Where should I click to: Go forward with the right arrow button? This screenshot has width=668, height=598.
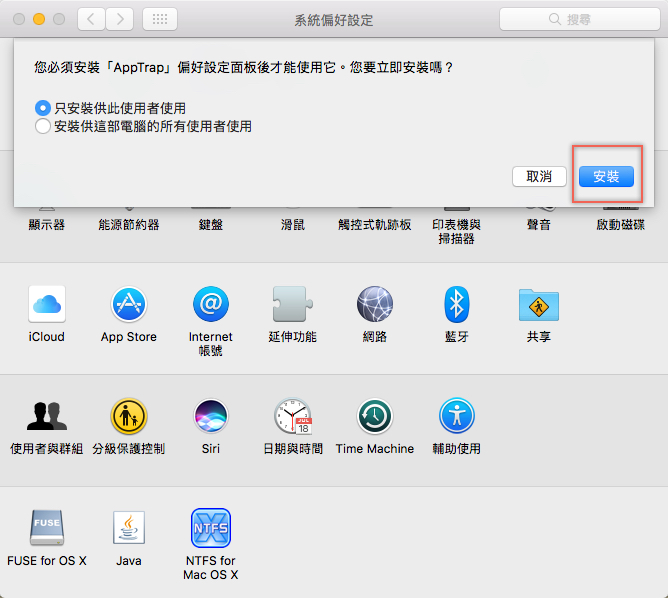[x=120, y=19]
